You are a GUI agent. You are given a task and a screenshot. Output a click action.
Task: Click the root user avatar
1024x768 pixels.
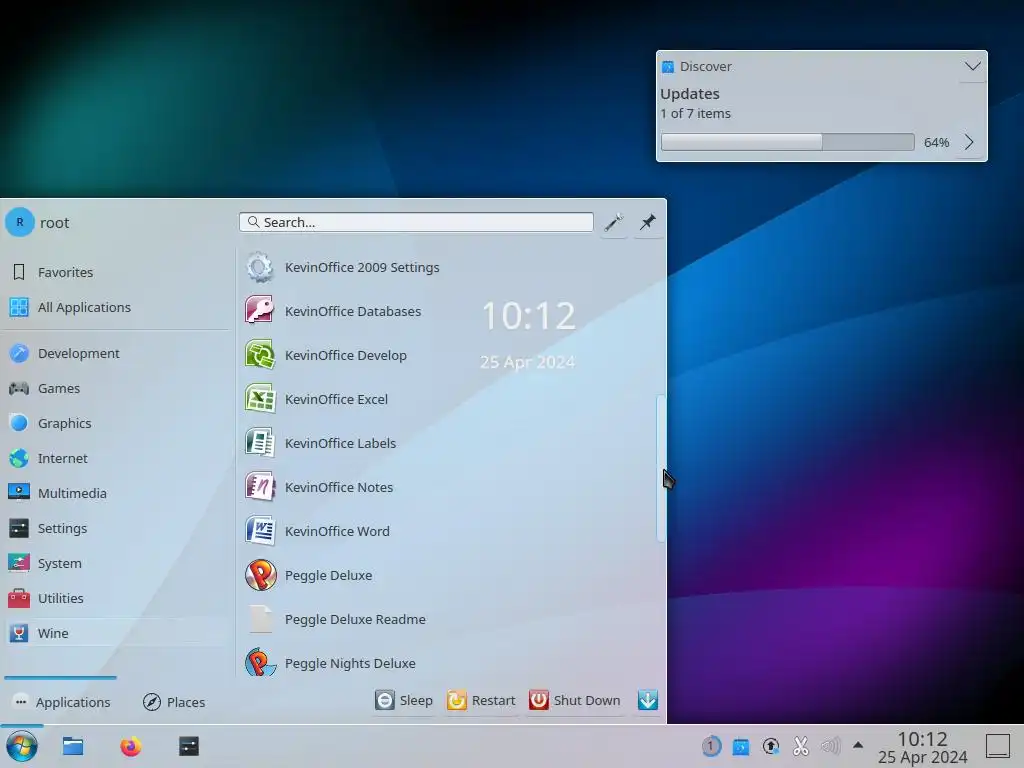[x=20, y=223]
